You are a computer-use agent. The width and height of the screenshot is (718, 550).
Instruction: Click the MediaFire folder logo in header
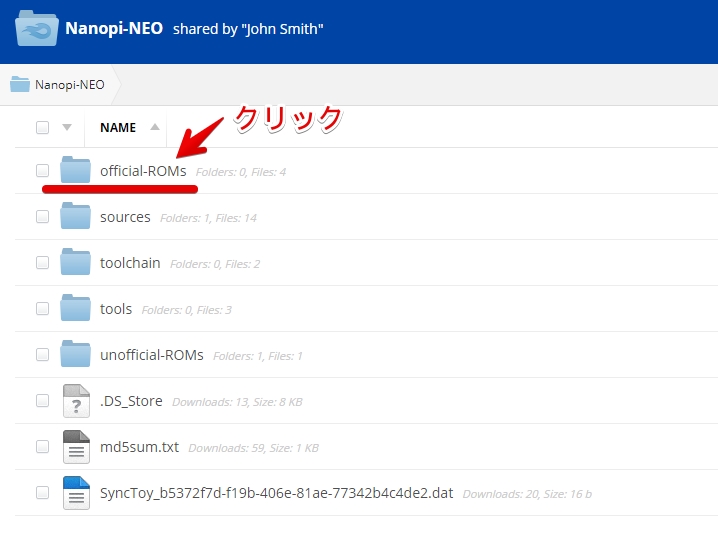[37, 28]
